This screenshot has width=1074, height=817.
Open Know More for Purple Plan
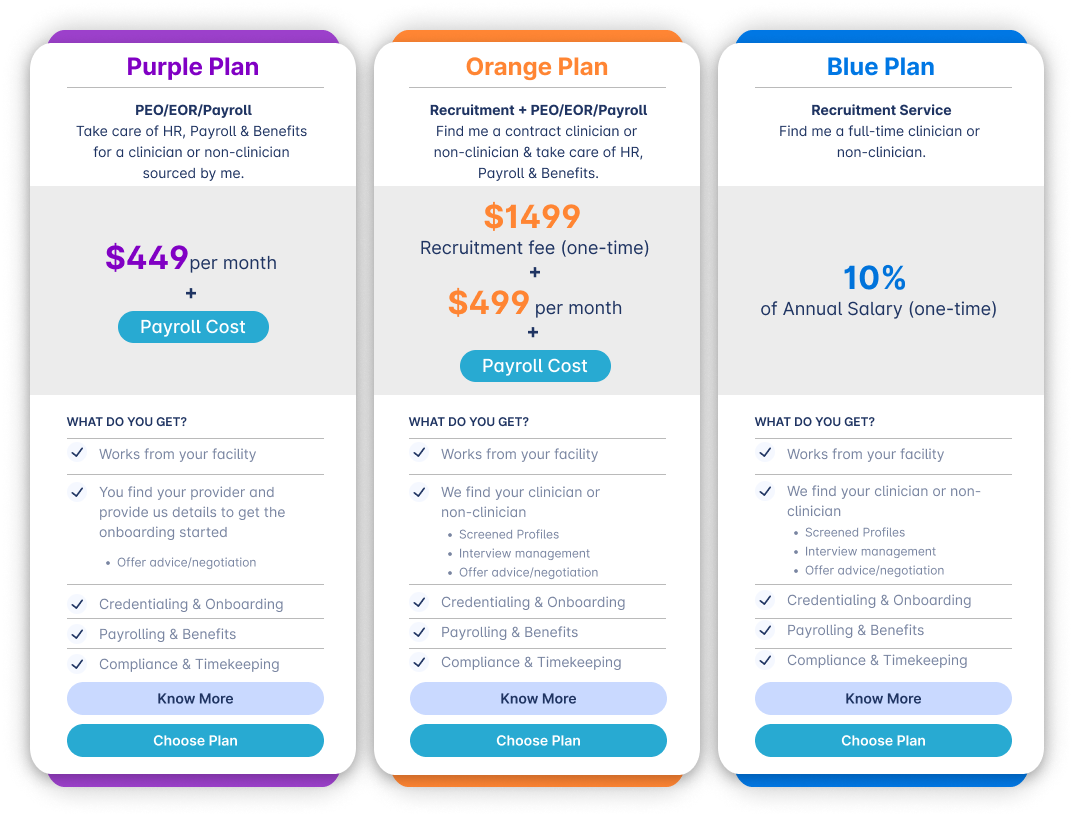[x=195, y=699]
